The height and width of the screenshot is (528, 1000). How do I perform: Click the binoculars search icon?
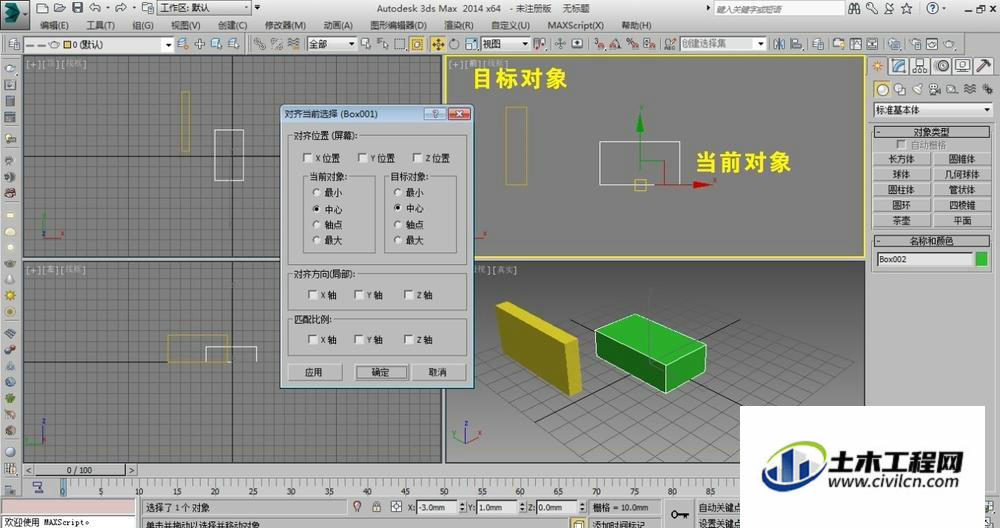coord(855,8)
